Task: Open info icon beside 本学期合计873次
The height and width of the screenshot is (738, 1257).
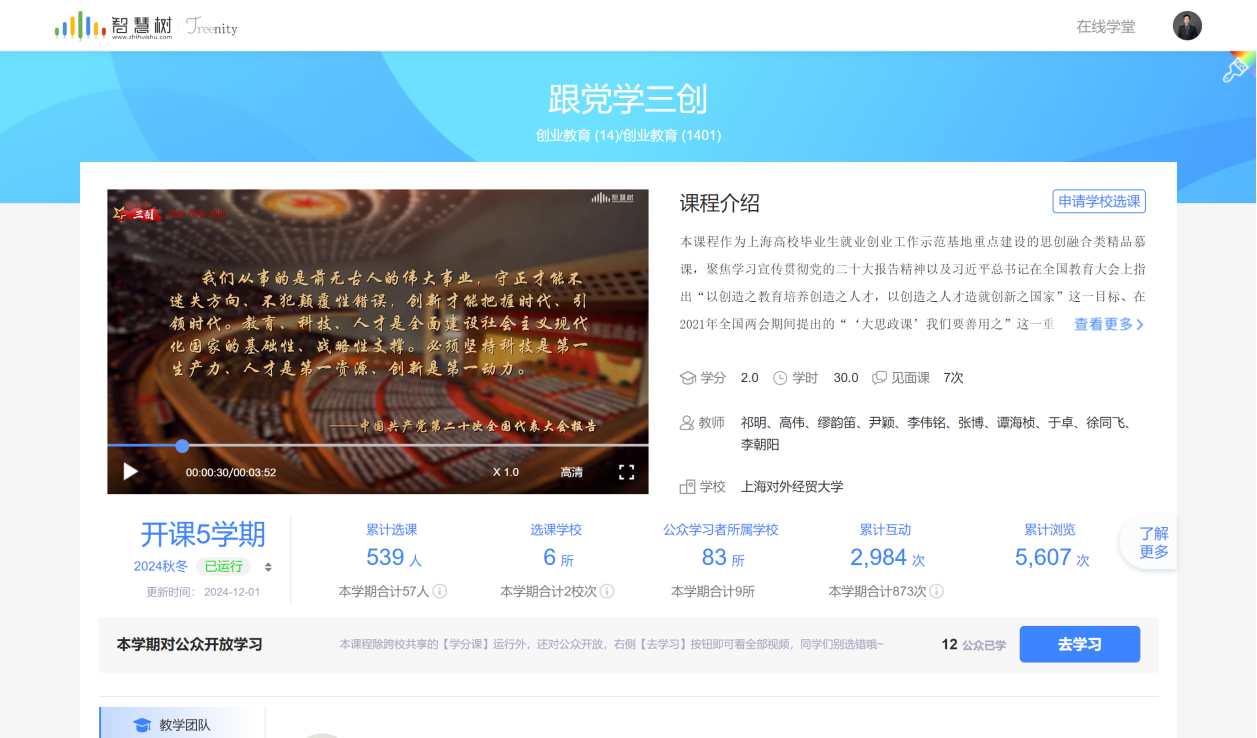Action: click(x=936, y=591)
